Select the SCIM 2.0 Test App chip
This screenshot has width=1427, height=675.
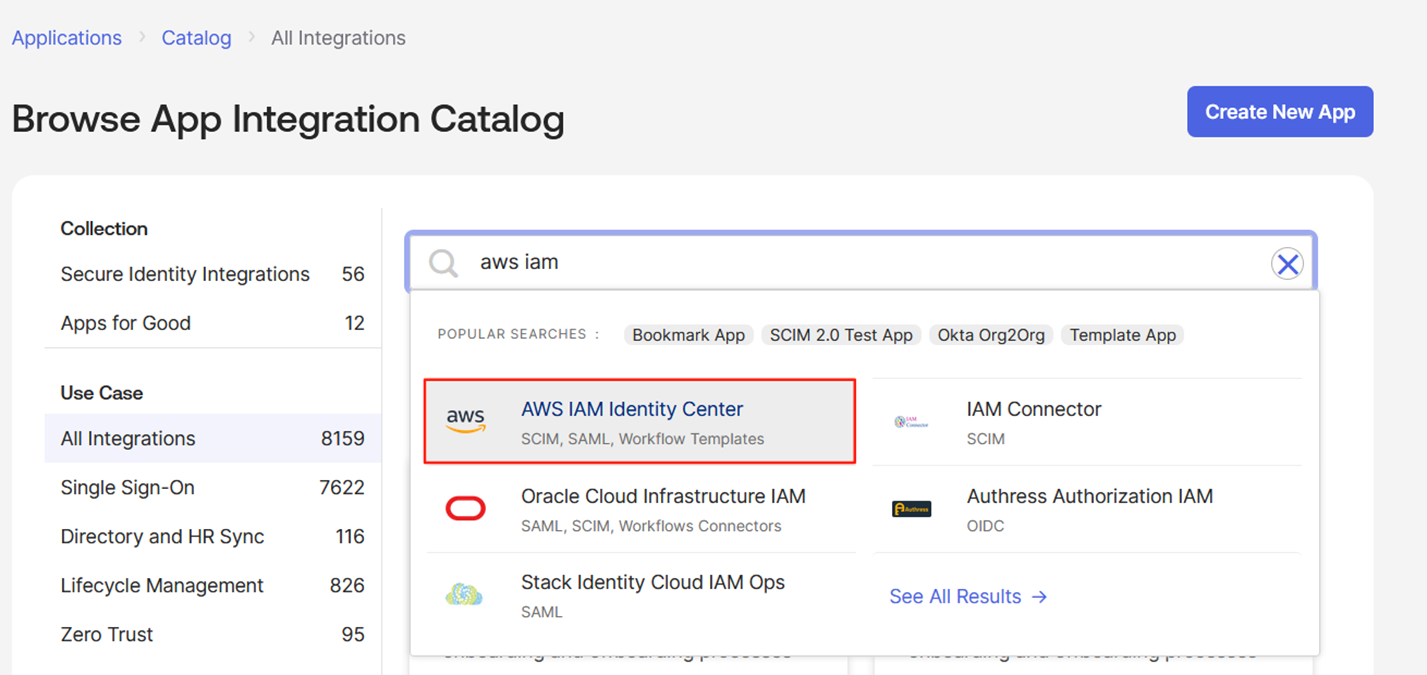841,335
